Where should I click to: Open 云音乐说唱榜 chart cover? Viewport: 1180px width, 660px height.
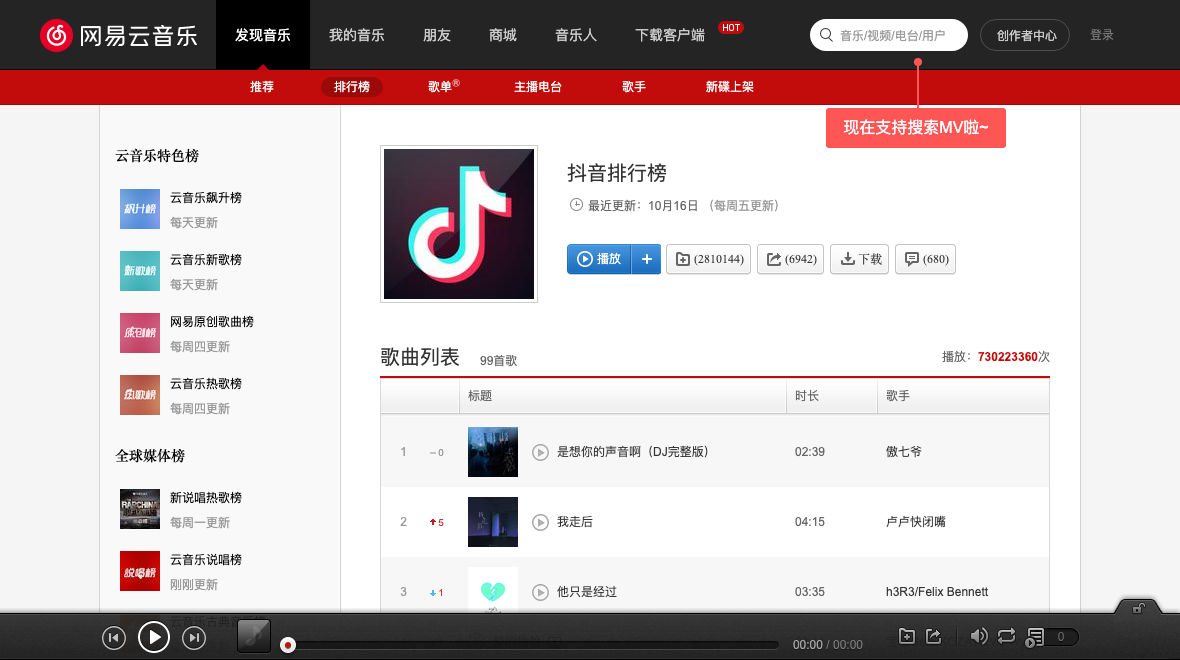[140, 571]
